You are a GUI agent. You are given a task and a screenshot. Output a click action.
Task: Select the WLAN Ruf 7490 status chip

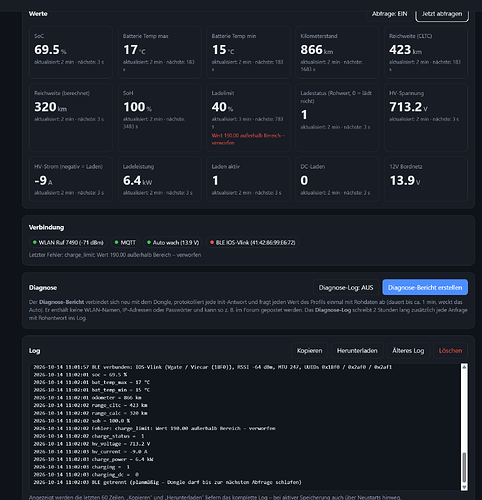click(x=68, y=243)
